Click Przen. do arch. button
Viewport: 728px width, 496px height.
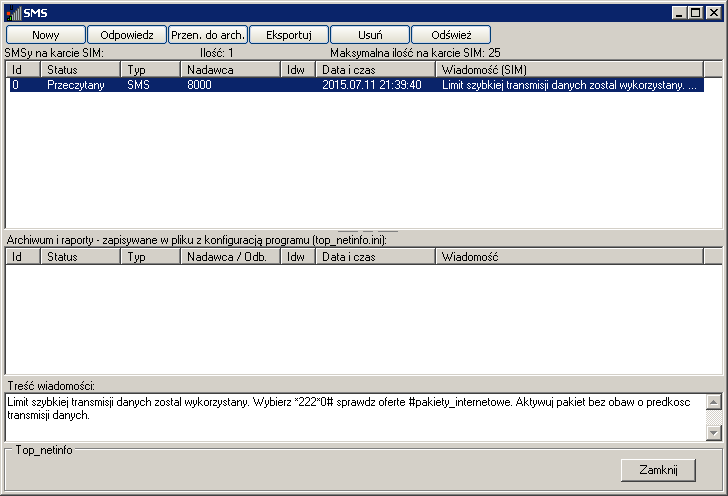[x=207, y=35]
